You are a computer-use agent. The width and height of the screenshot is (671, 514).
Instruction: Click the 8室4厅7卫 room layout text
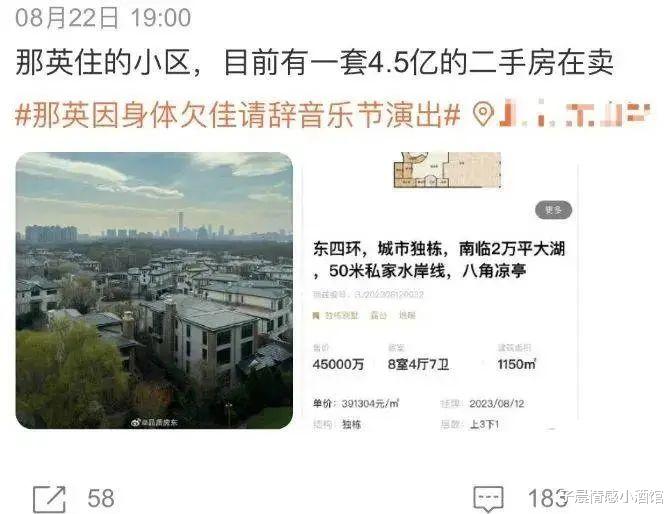418,365
